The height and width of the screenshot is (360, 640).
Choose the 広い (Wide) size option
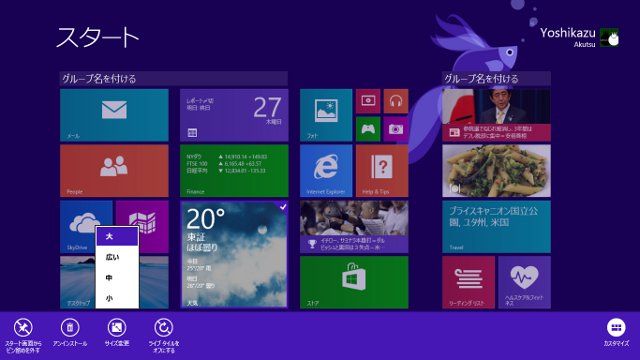[117, 257]
